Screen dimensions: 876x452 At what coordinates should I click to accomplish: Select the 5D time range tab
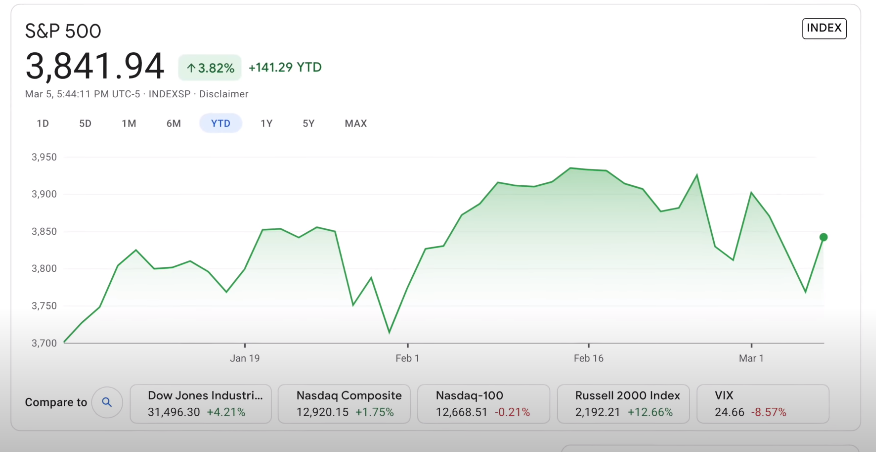pos(85,124)
